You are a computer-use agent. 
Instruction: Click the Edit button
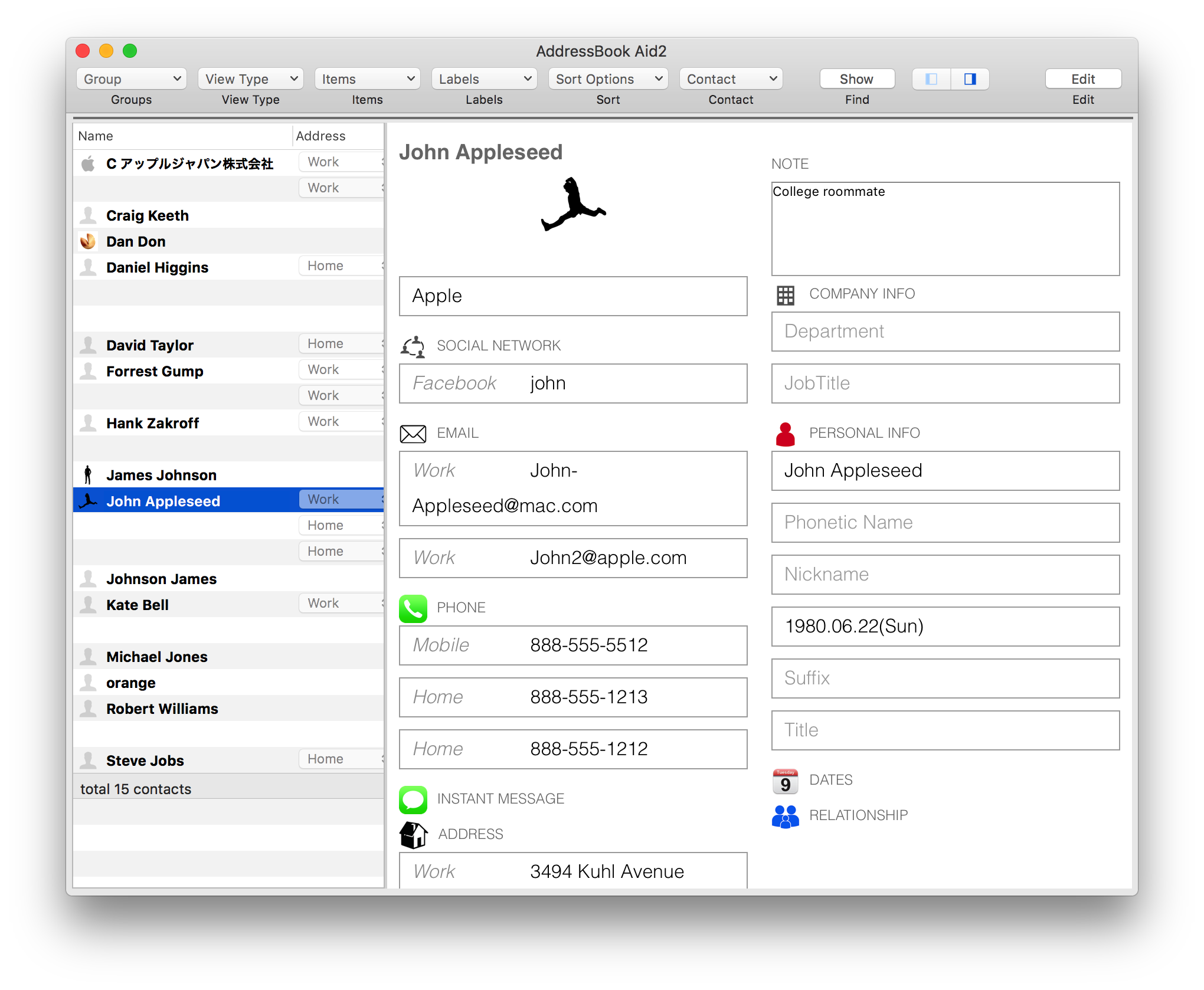tap(1083, 79)
